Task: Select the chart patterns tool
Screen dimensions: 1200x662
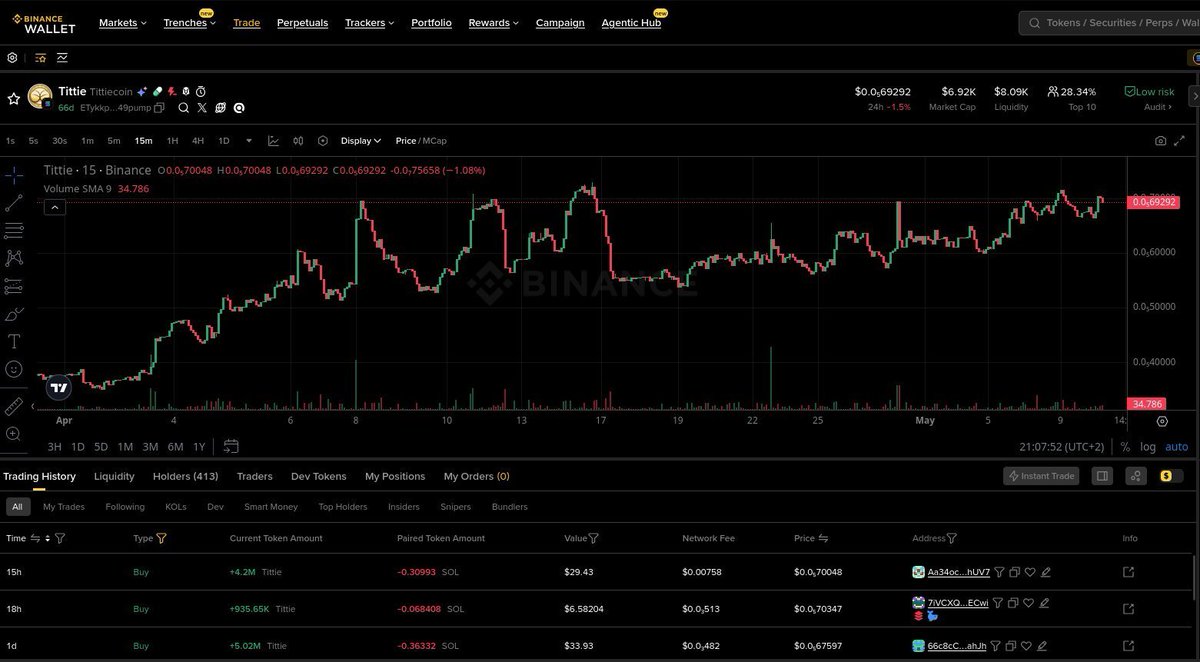Action: click(x=14, y=258)
